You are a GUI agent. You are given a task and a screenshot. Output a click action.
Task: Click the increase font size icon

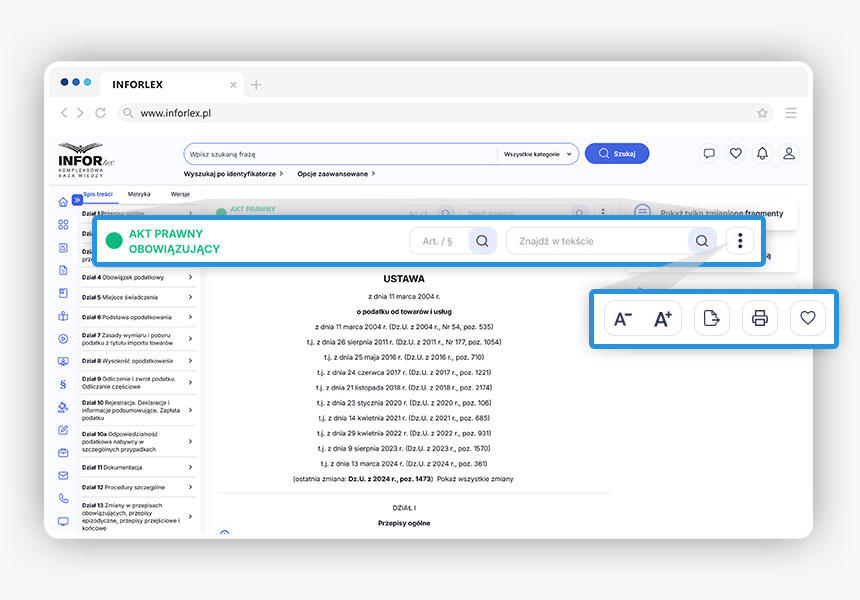663,319
